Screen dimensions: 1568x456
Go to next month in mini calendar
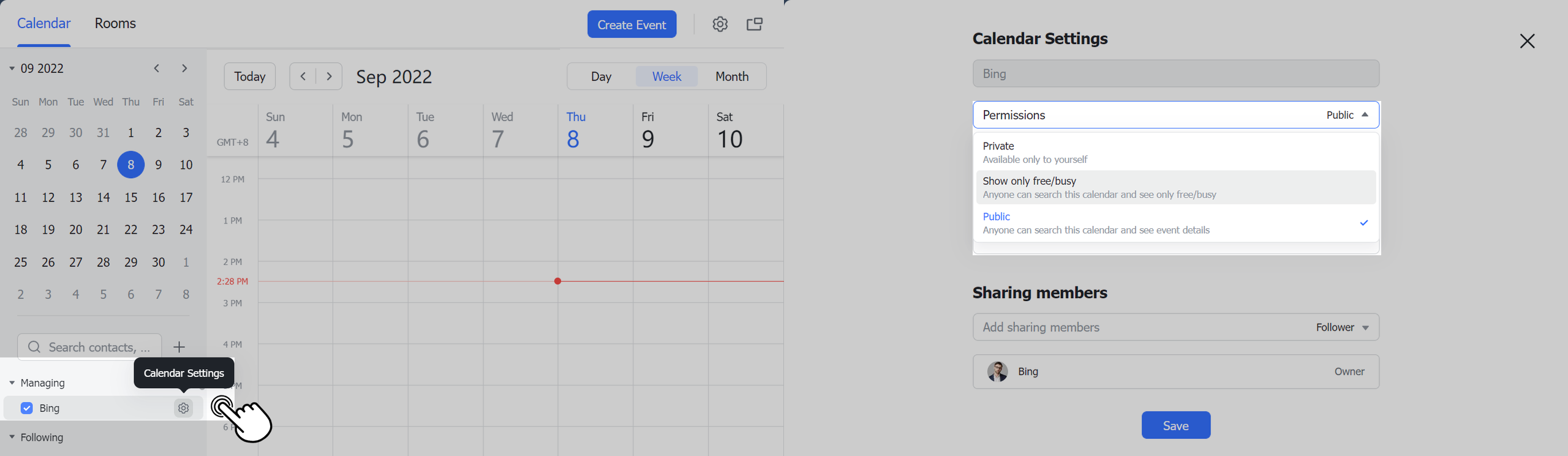click(x=184, y=69)
